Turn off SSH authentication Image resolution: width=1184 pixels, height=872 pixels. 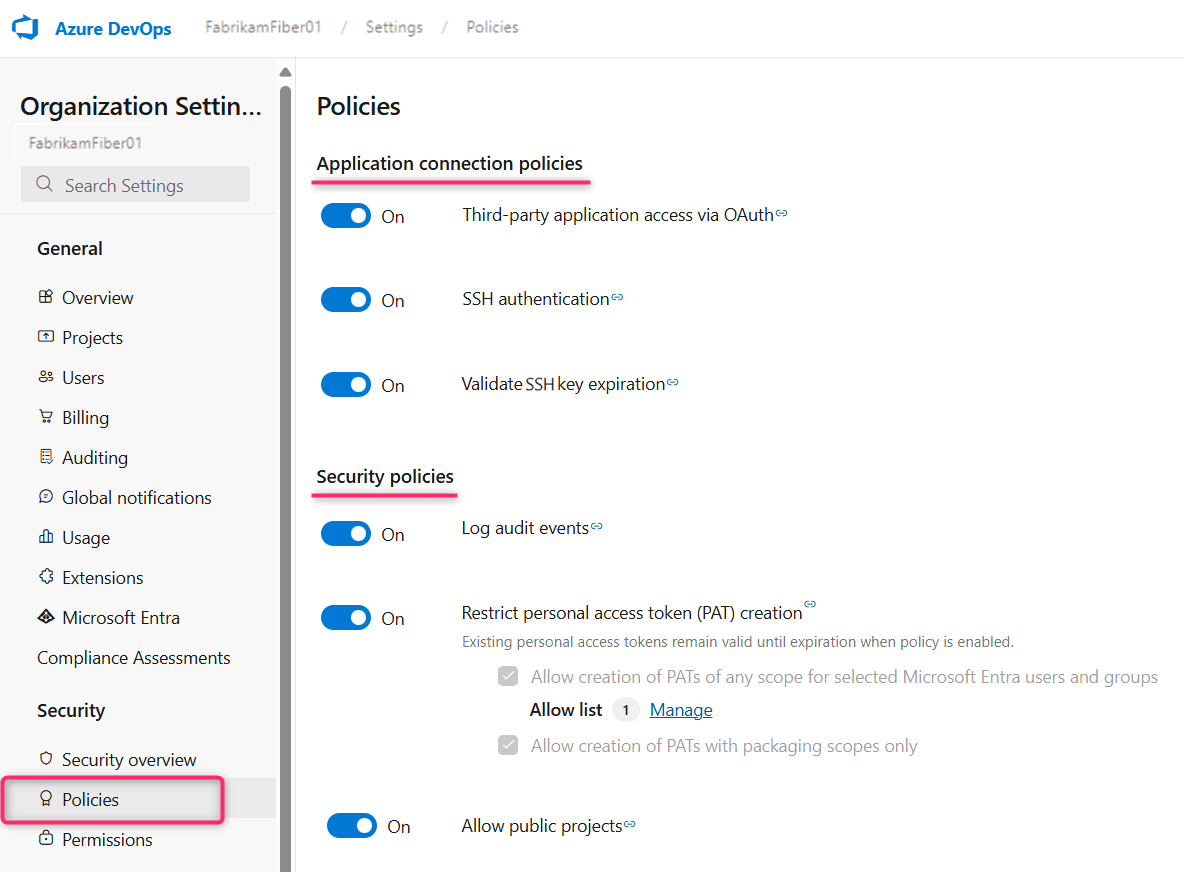(x=346, y=299)
